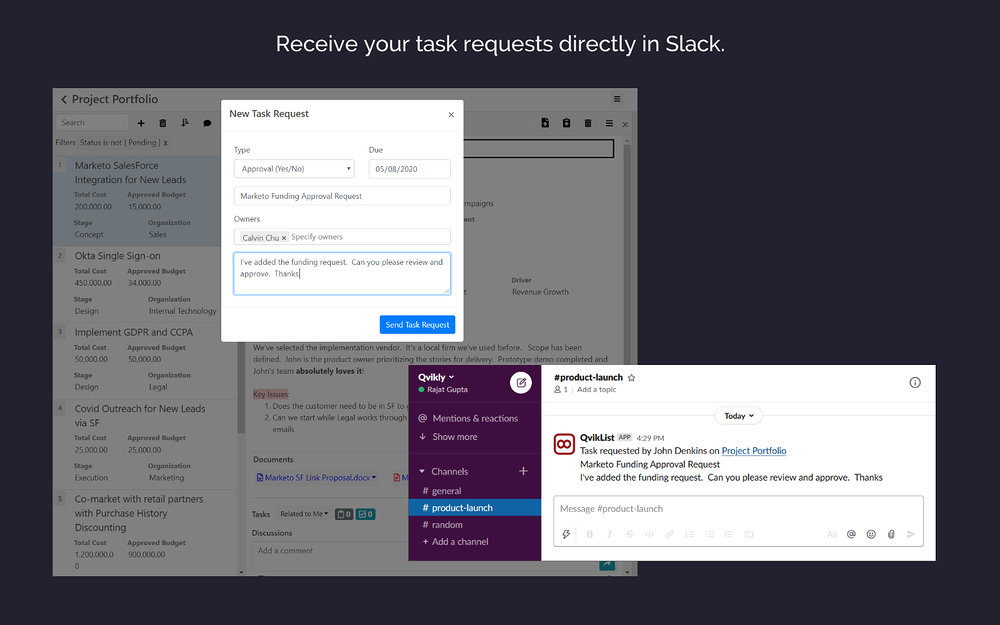Click Show more in Slack sidebar
Image resolution: width=1000 pixels, height=625 pixels.
point(448,437)
